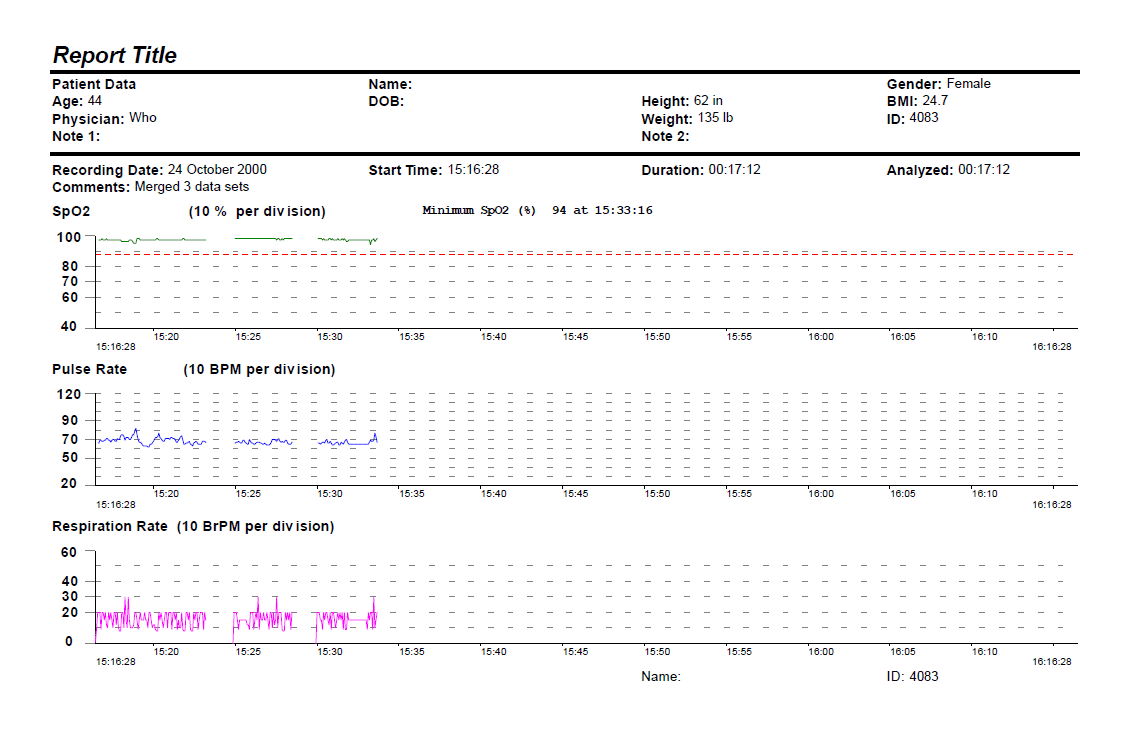Click the "100" label on the SpO2 axis
This screenshot has height=734, width=1132.
point(69,237)
